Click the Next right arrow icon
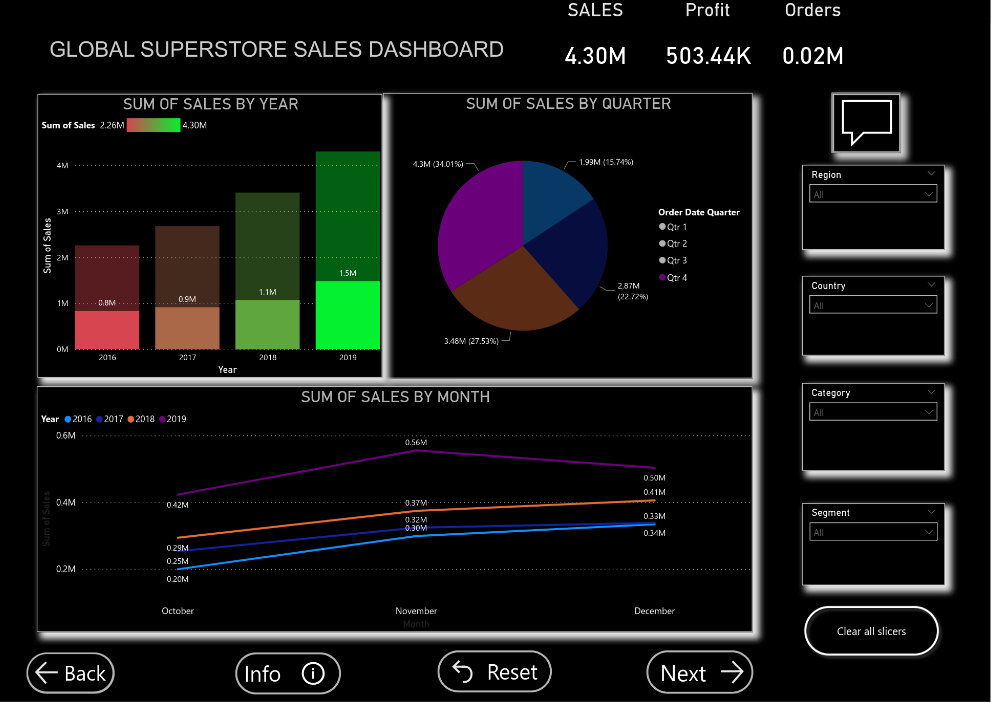 pos(732,672)
